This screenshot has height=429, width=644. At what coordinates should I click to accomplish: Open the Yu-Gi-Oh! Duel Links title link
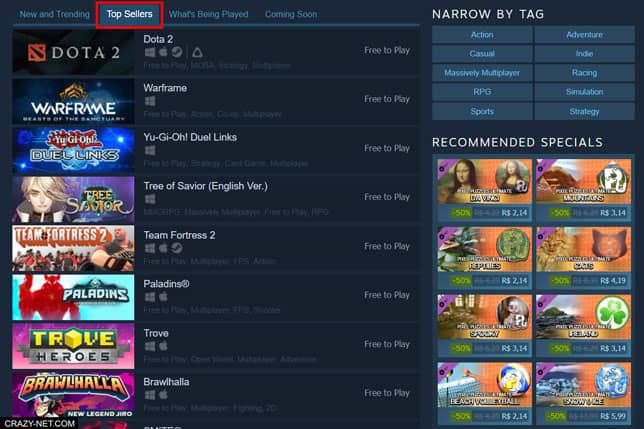tap(190, 137)
